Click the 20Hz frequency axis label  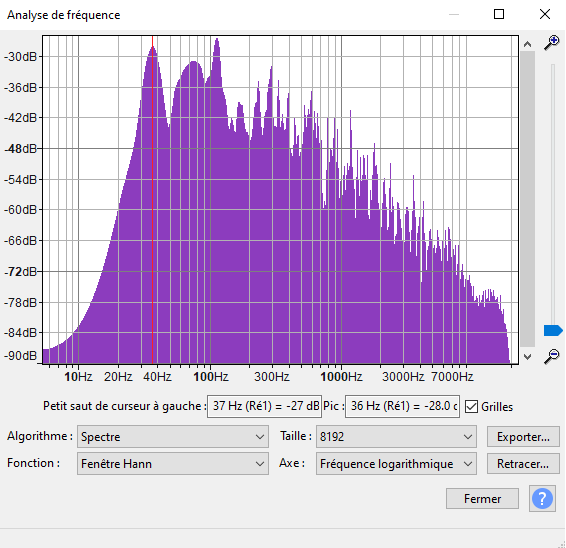[x=118, y=377]
